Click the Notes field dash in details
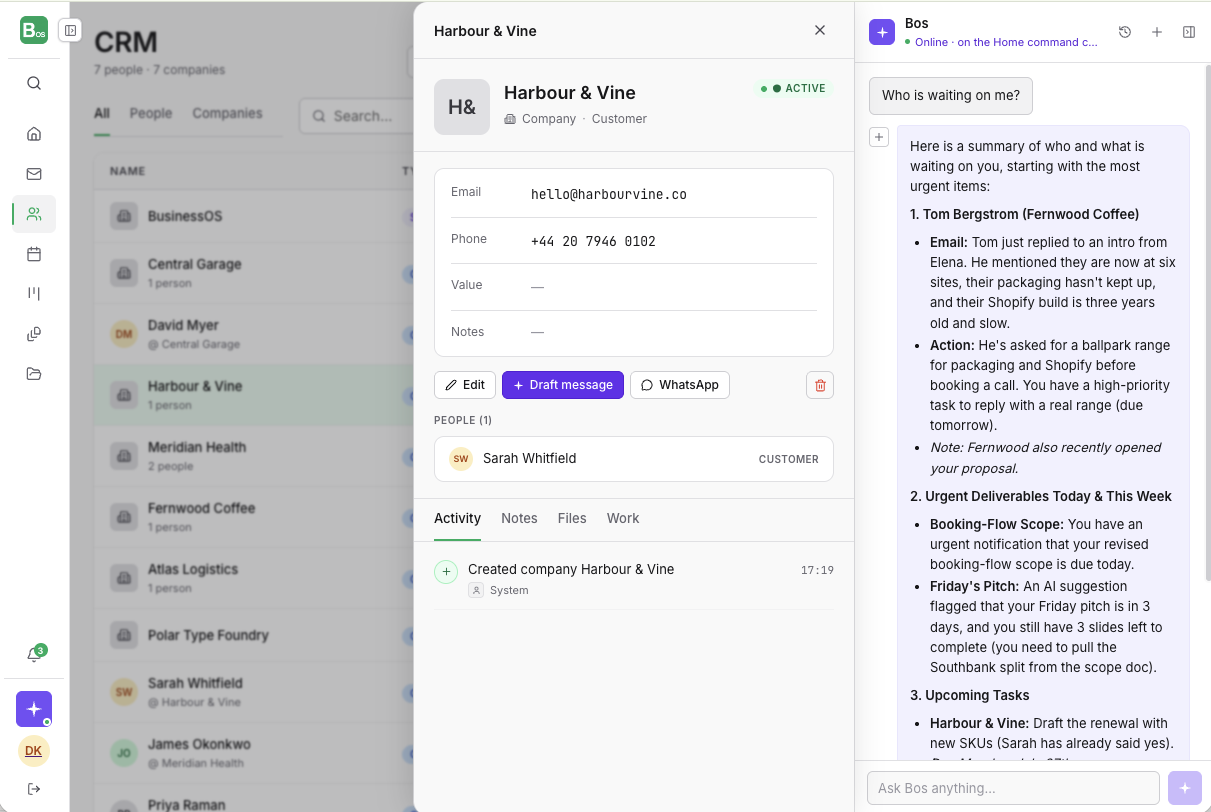The image size is (1211, 812). pos(537,332)
